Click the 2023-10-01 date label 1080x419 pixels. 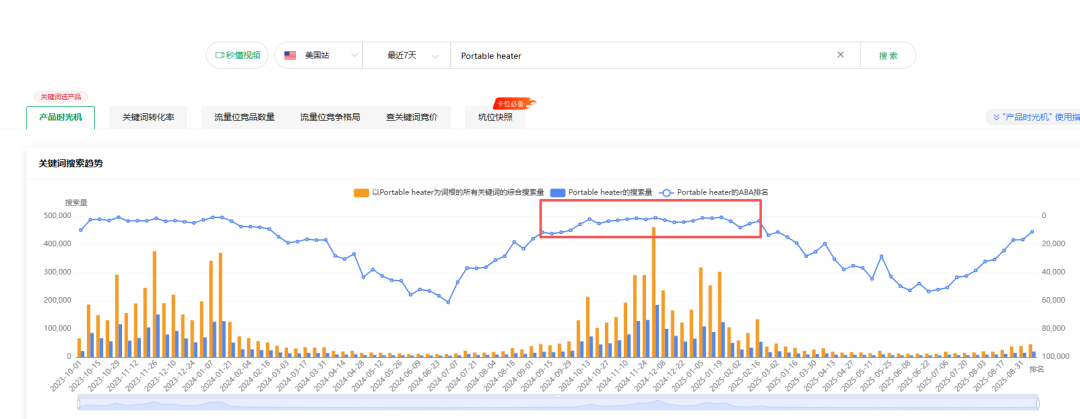coord(67,376)
